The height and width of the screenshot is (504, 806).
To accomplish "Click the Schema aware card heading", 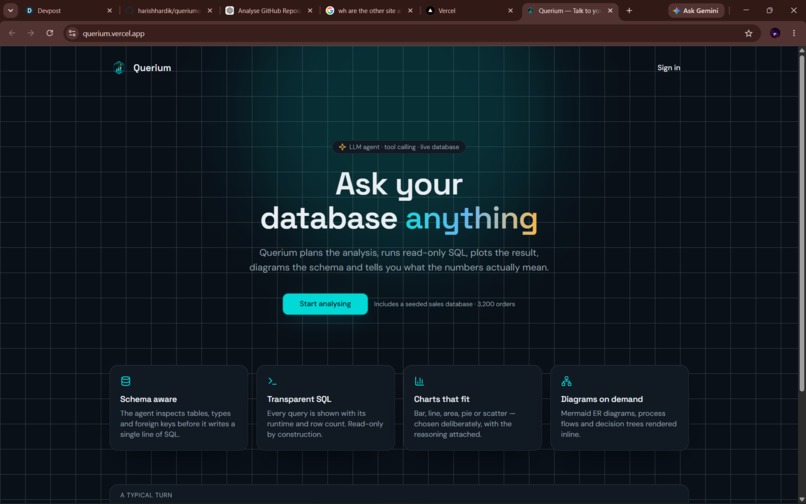I will tap(148, 399).
